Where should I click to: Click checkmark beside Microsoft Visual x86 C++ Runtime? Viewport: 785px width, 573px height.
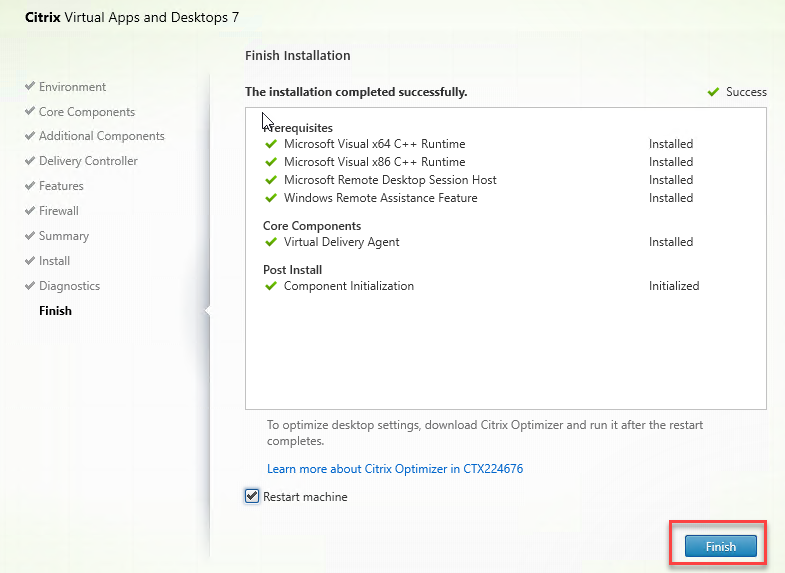click(270, 162)
